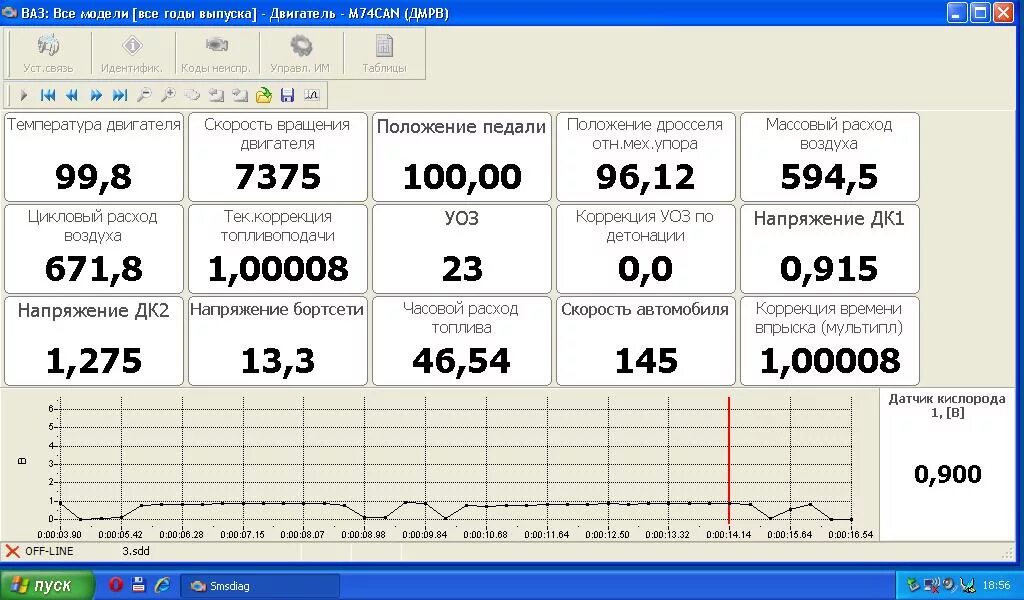
Task: Select the Напряжение ДК2 tile
Action: coord(94,341)
